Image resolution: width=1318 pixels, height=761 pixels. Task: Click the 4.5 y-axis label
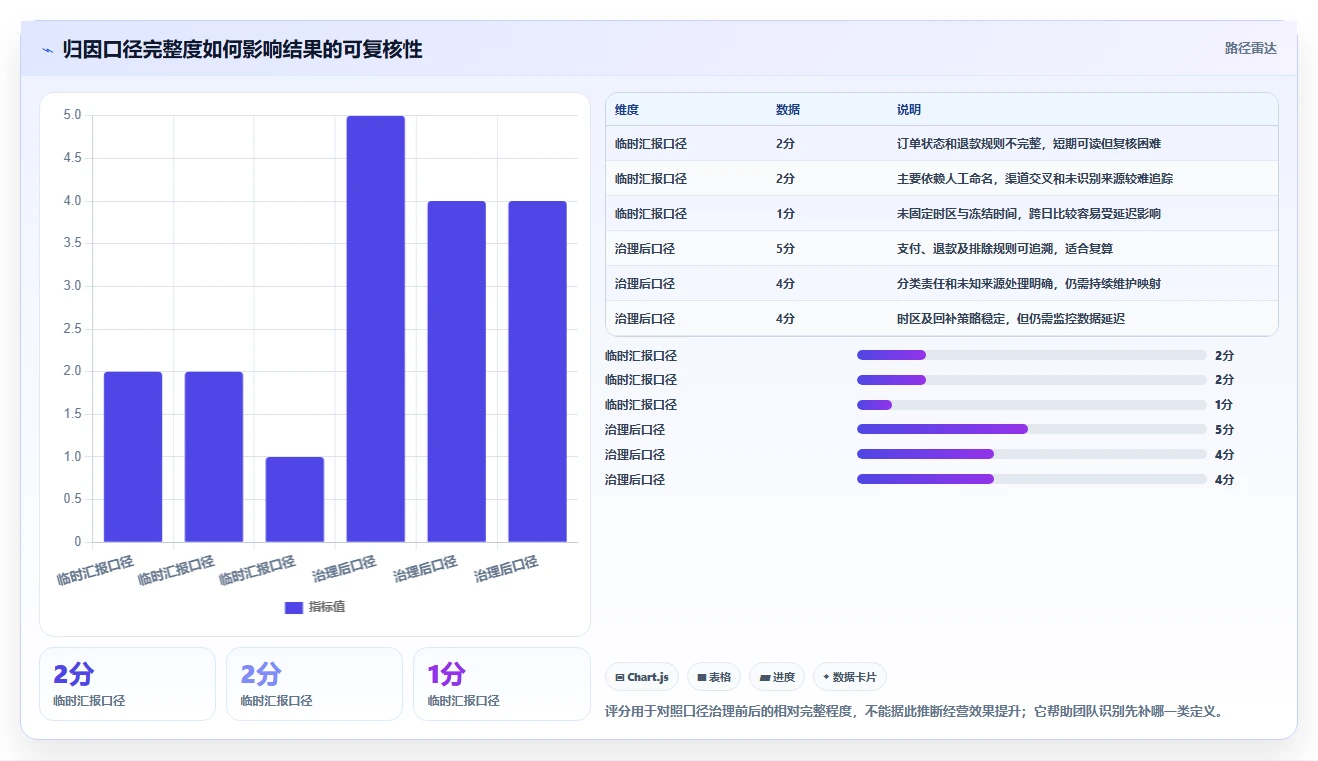(x=72, y=158)
